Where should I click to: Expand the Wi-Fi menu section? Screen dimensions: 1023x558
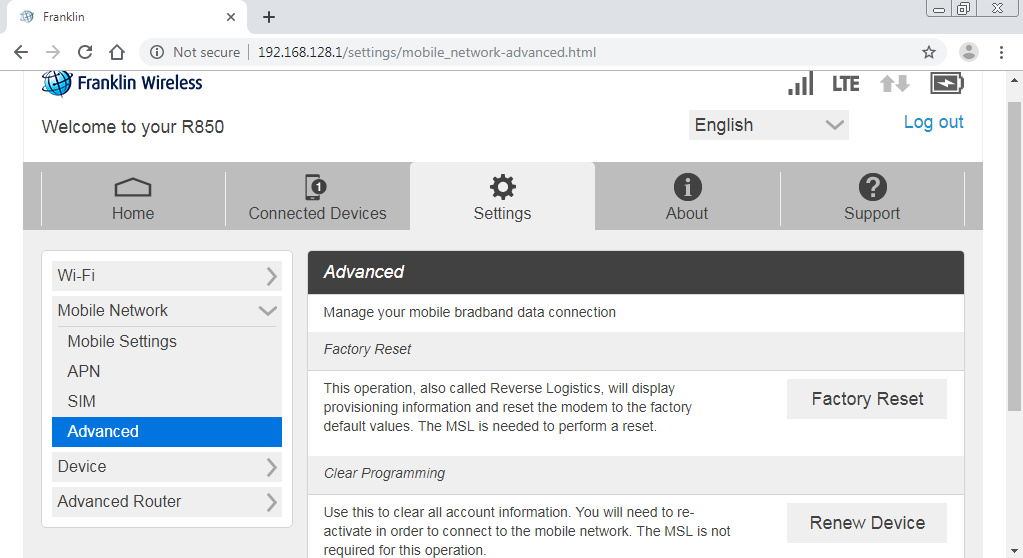coord(167,276)
